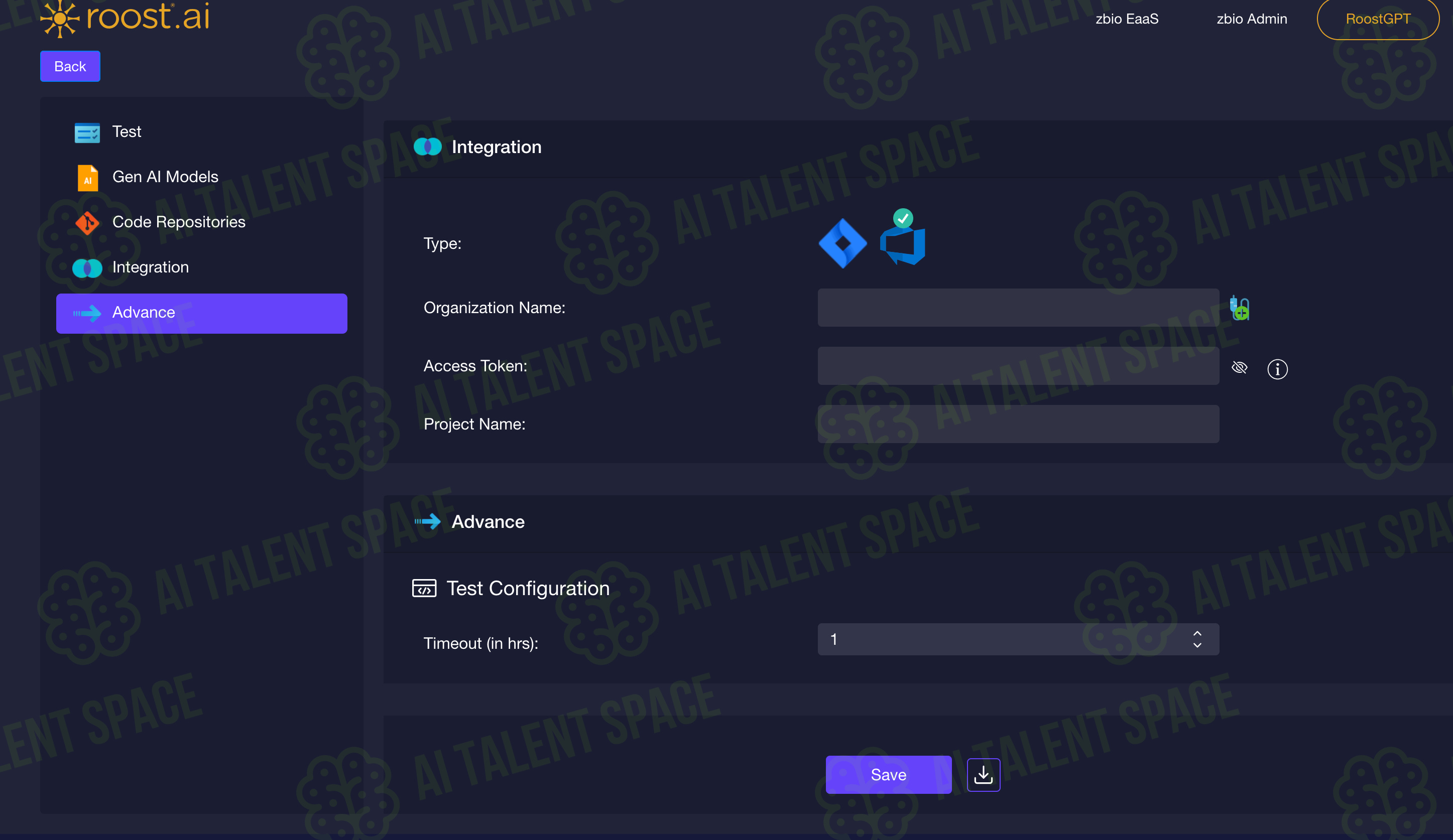This screenshot has width=1453, height=840.
Task: Click the Advance arrow icon in sidebar
Action: pyautogui.click(x=87, y=314)
